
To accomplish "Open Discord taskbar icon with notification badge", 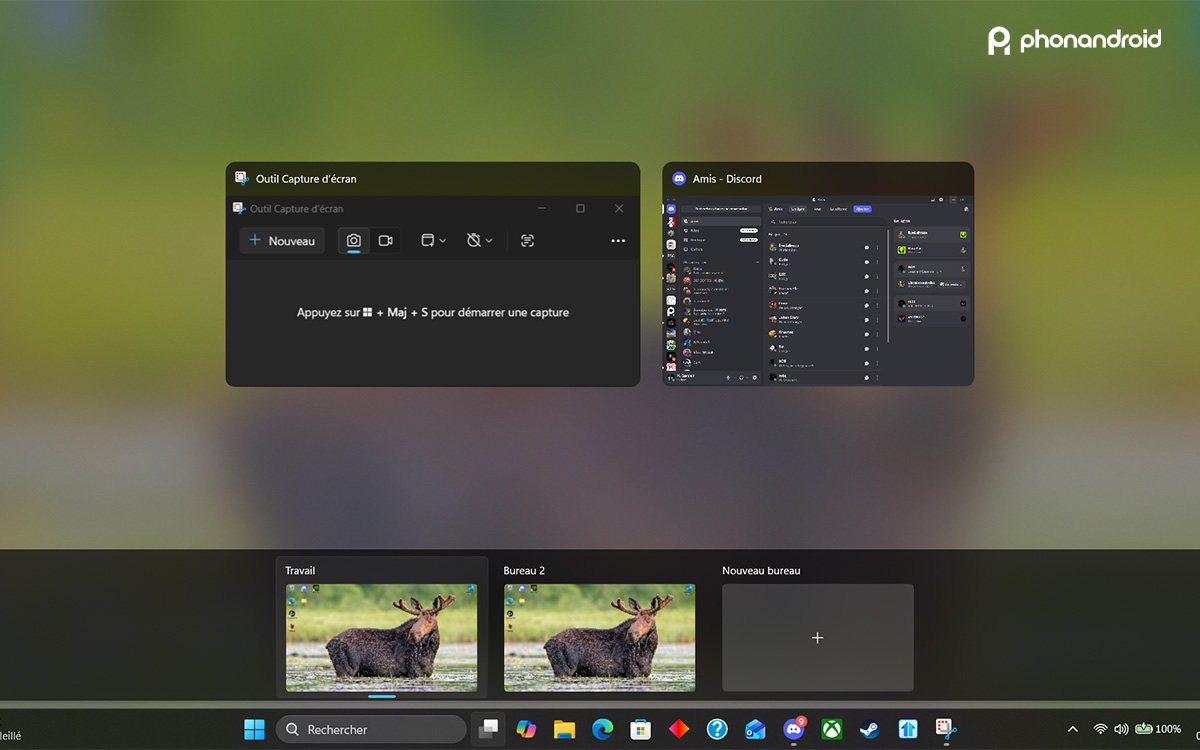I will click(794, 729).
